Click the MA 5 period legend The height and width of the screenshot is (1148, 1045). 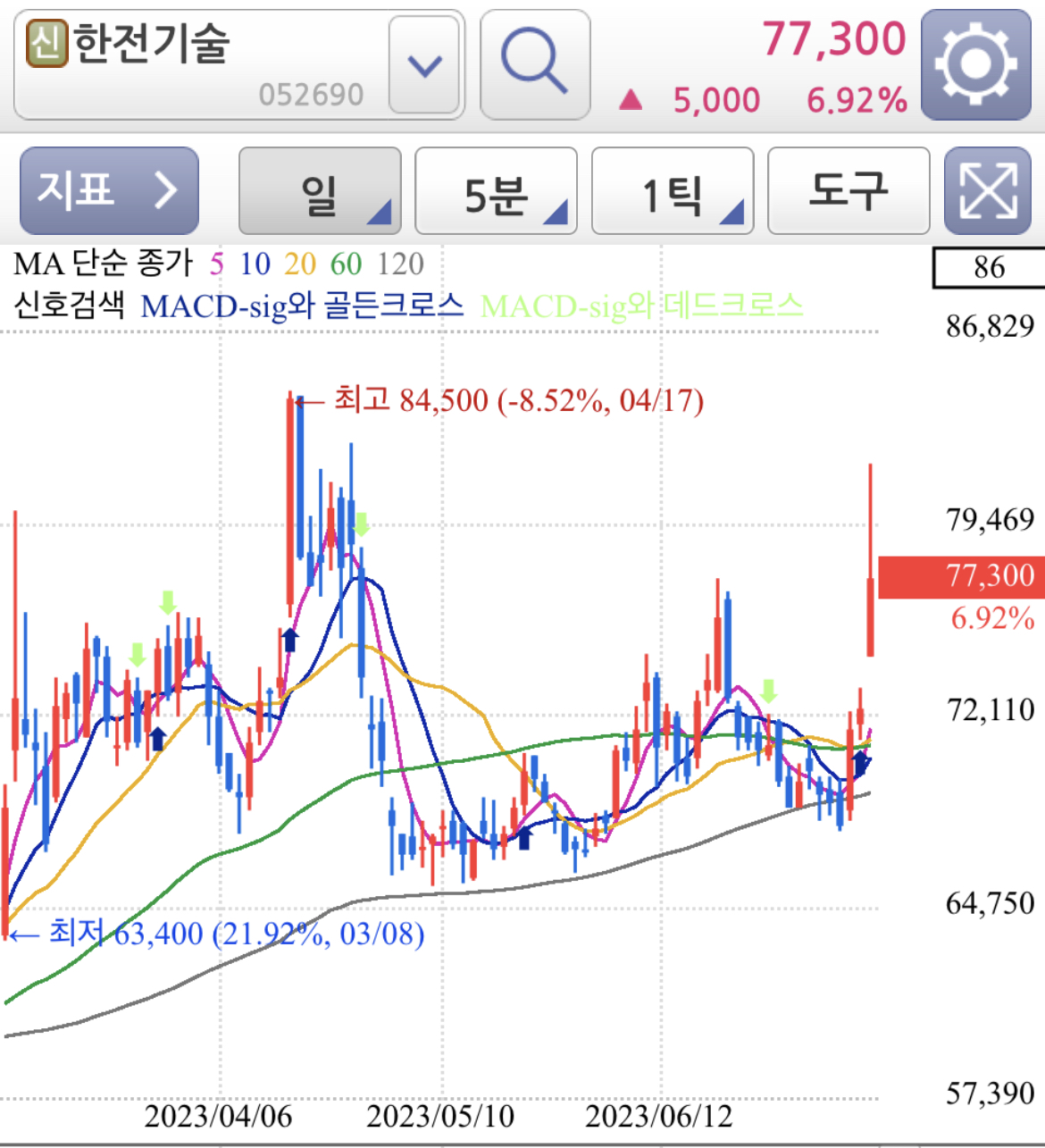tap(216, 264)
